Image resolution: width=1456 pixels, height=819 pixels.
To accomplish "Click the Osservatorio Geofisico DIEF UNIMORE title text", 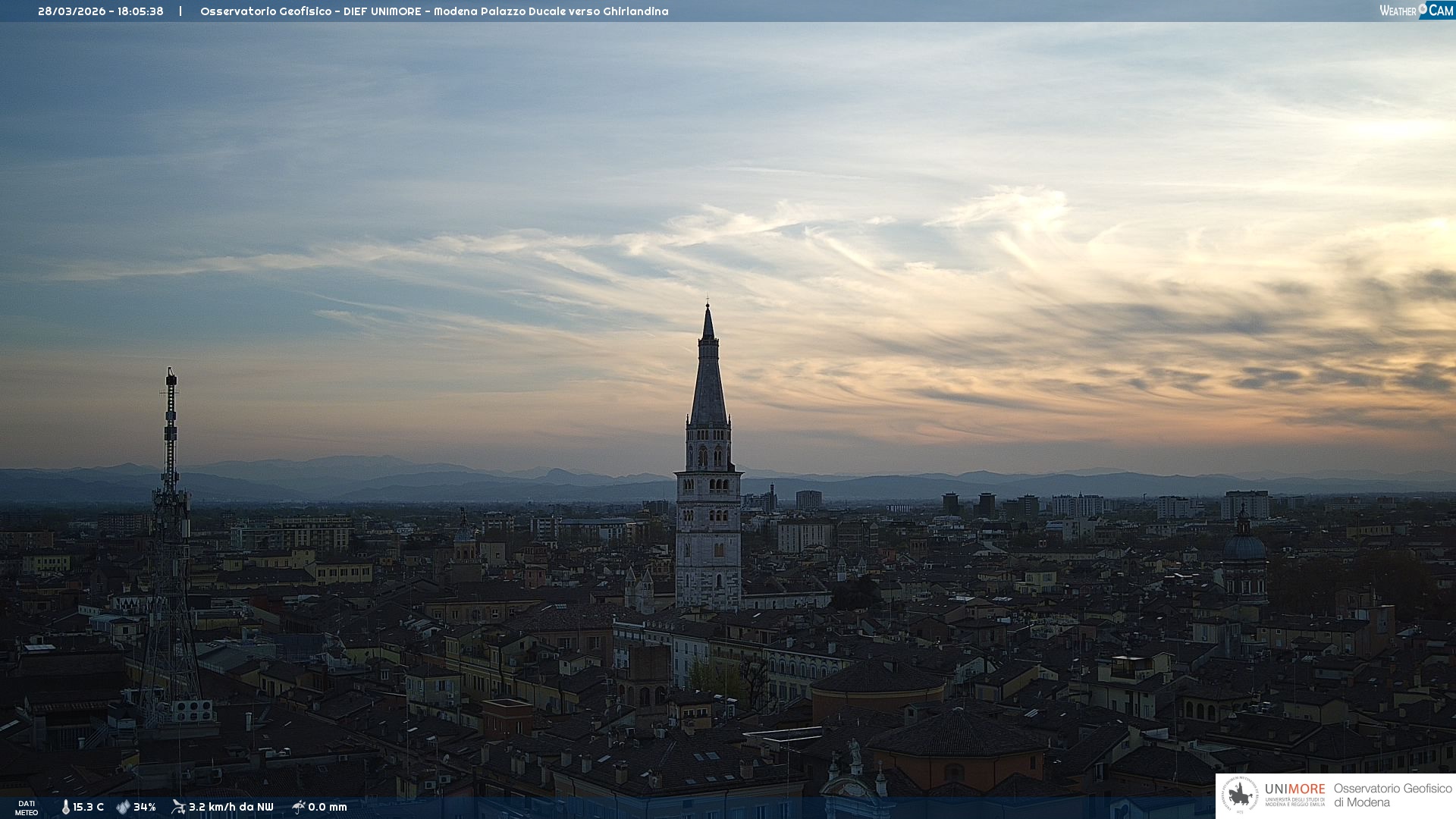I will (x=434, y=11).
